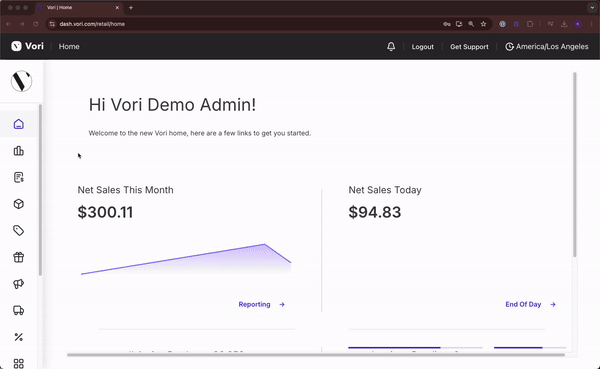Click the Net Sales Today heading
Viewport: 600px width, 369px height.
click(385, 190)
